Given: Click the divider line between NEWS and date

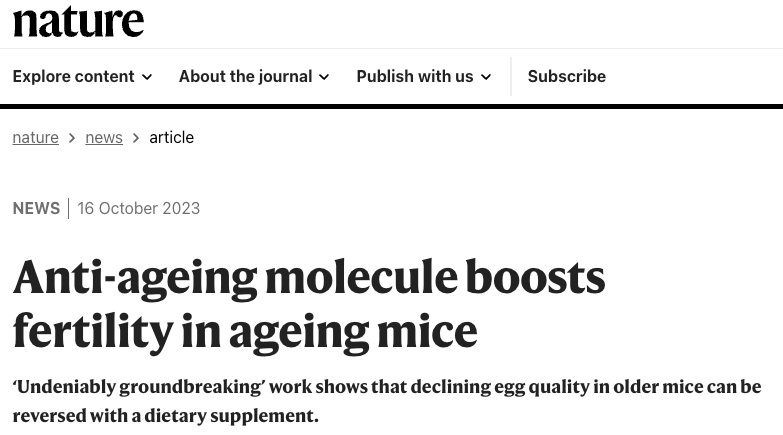Looking at the screenshot, I should point(69,208).
